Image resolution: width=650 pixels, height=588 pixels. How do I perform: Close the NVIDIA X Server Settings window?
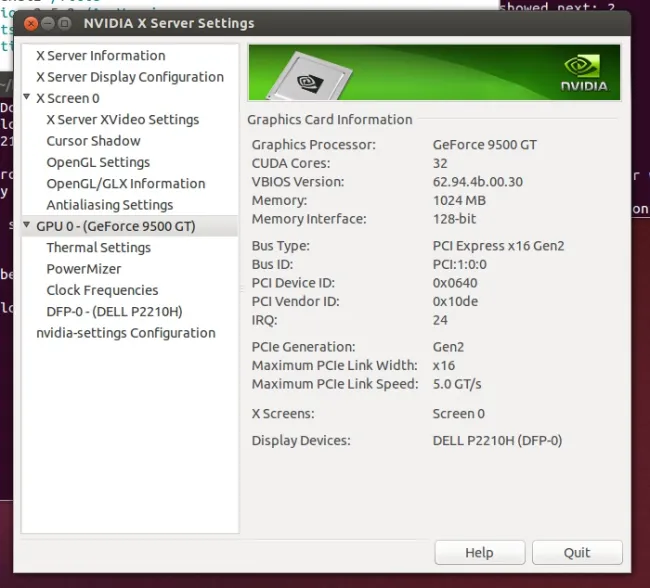coord(31,22)
